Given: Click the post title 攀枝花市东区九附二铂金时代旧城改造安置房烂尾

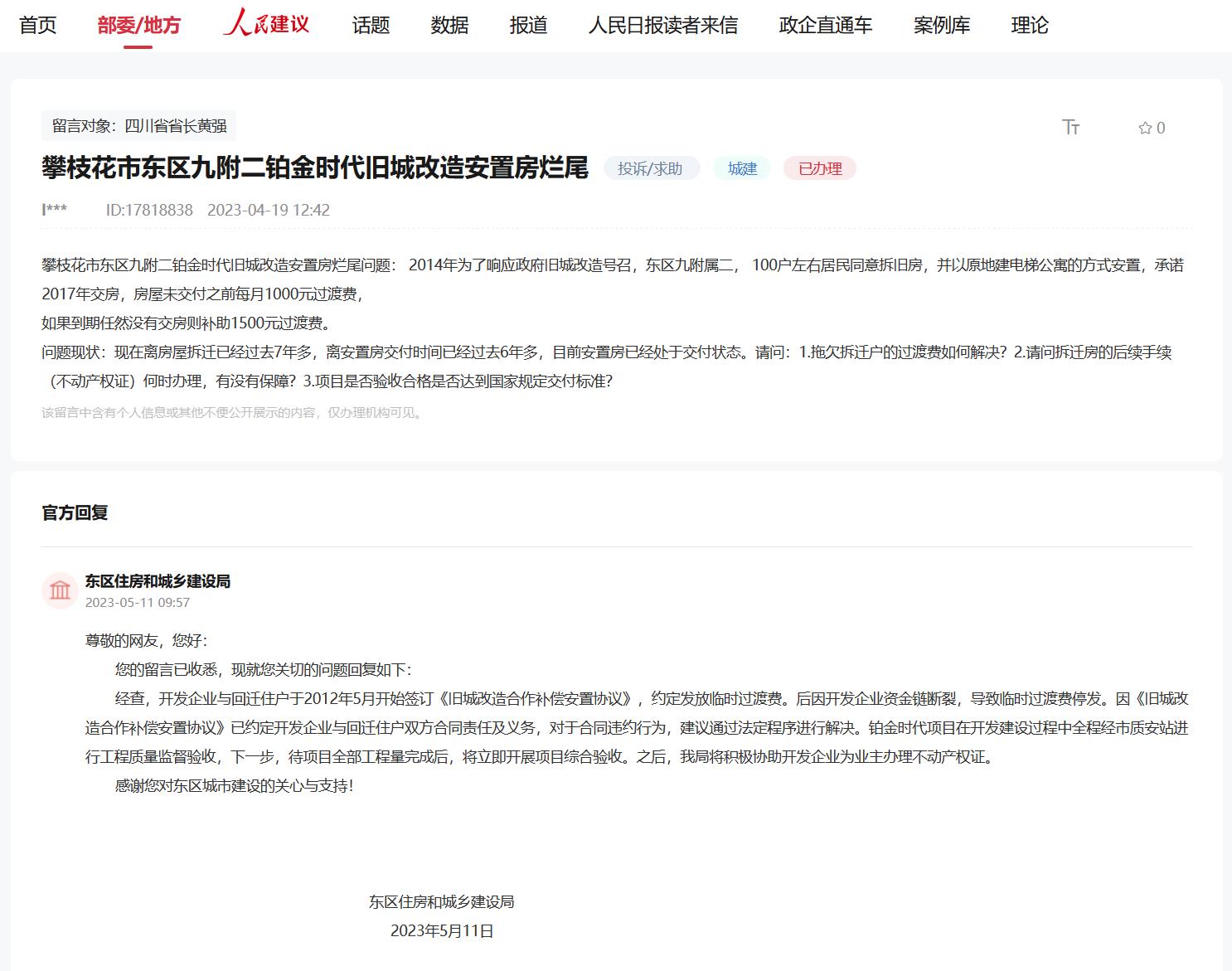Looking at the screenshot, I should click(x=315, y=167).
